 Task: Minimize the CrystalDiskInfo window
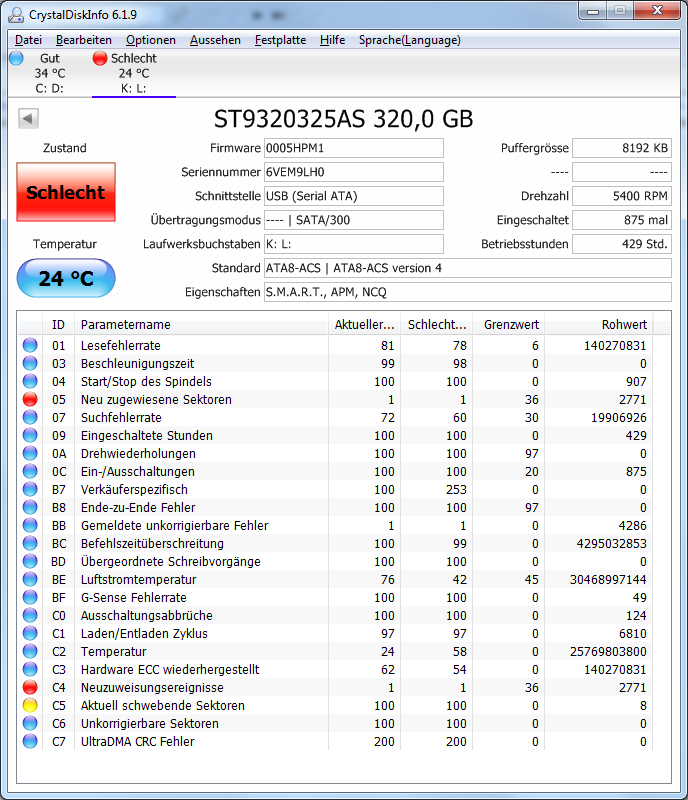(x=593, y=11)
